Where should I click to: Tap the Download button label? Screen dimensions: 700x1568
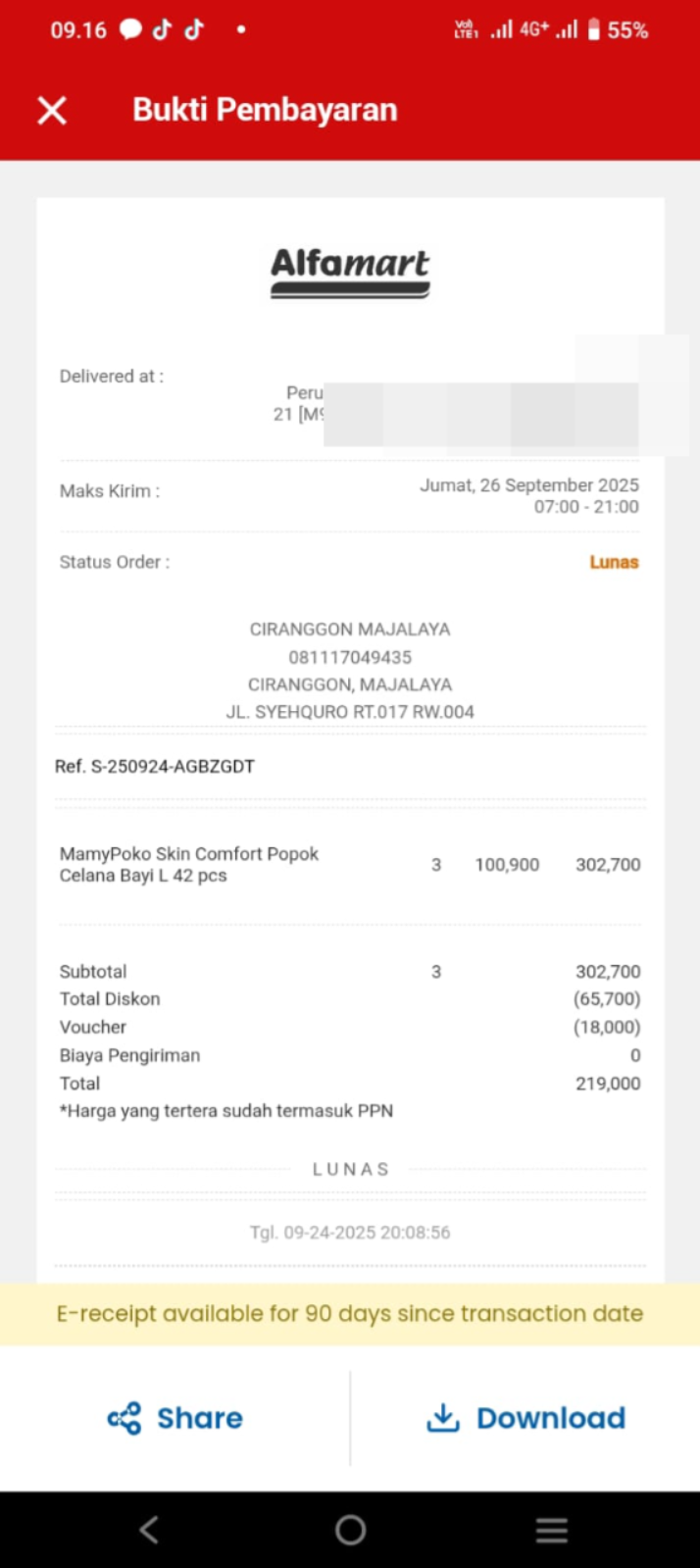click(x=550, y=1418)
